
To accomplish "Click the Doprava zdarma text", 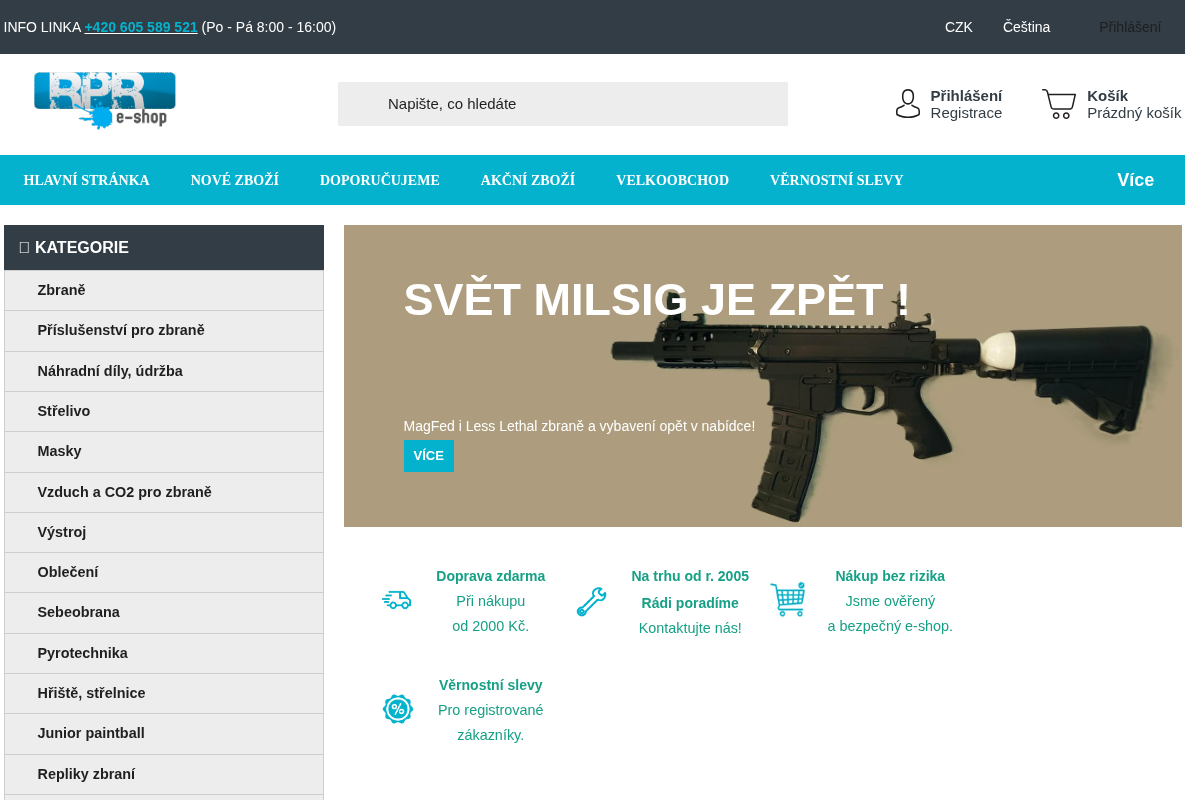I will pyautogui.click(x=491, y=576).
